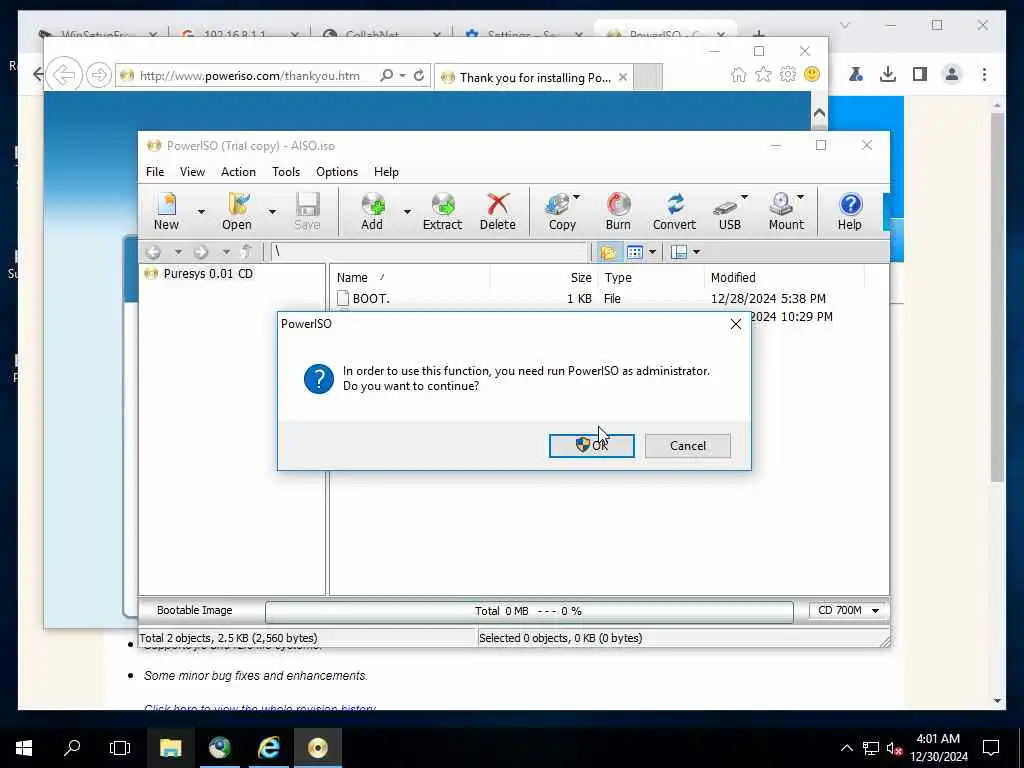1024x768 pixels.
Task: Click the Burn toolbar icon
Action: click(x=618, y=211)
